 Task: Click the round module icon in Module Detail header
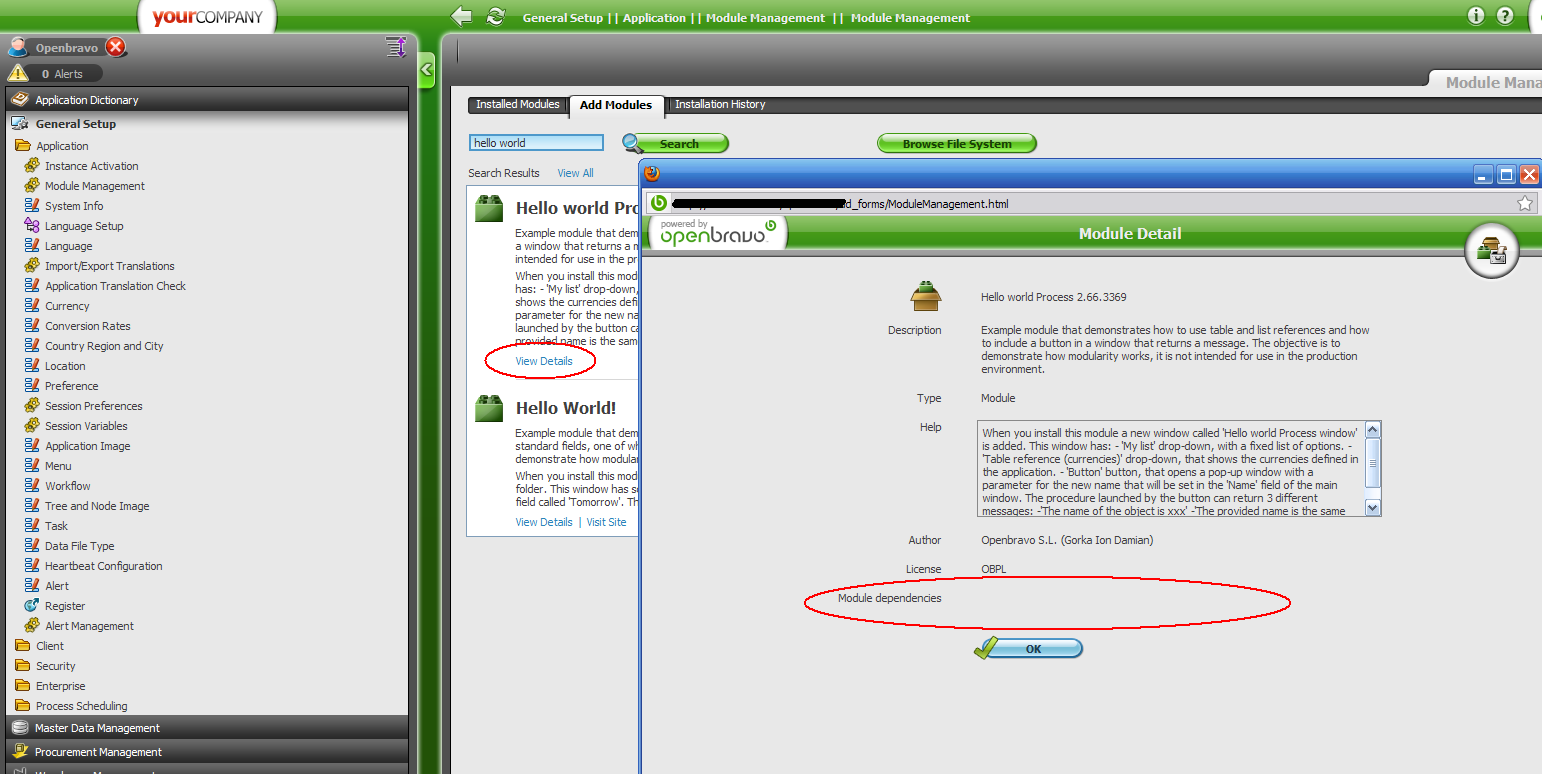1491,252
